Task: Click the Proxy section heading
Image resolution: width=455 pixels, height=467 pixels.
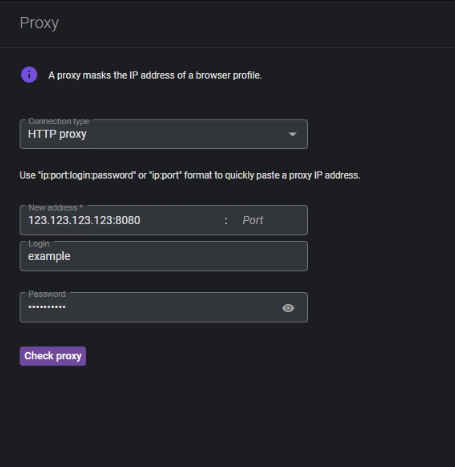Action: pyautogui.click(x=39, y=23)
